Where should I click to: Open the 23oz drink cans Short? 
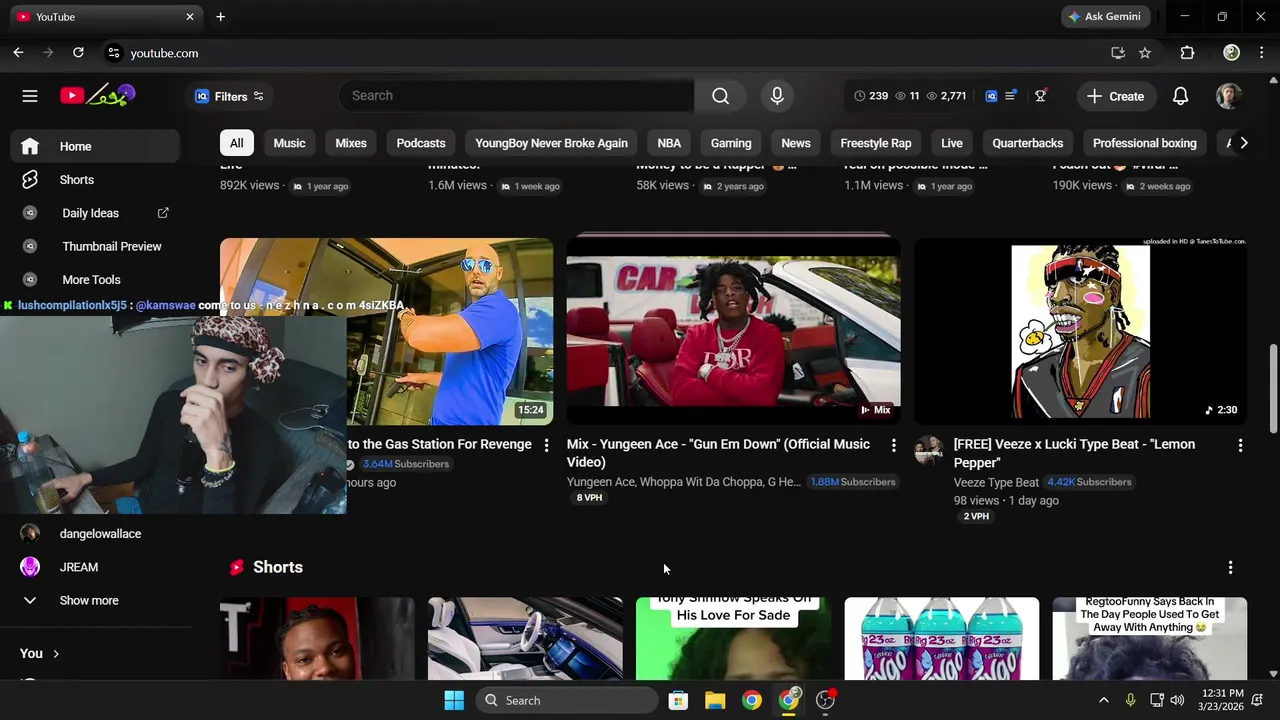click(x=941, y=638)
